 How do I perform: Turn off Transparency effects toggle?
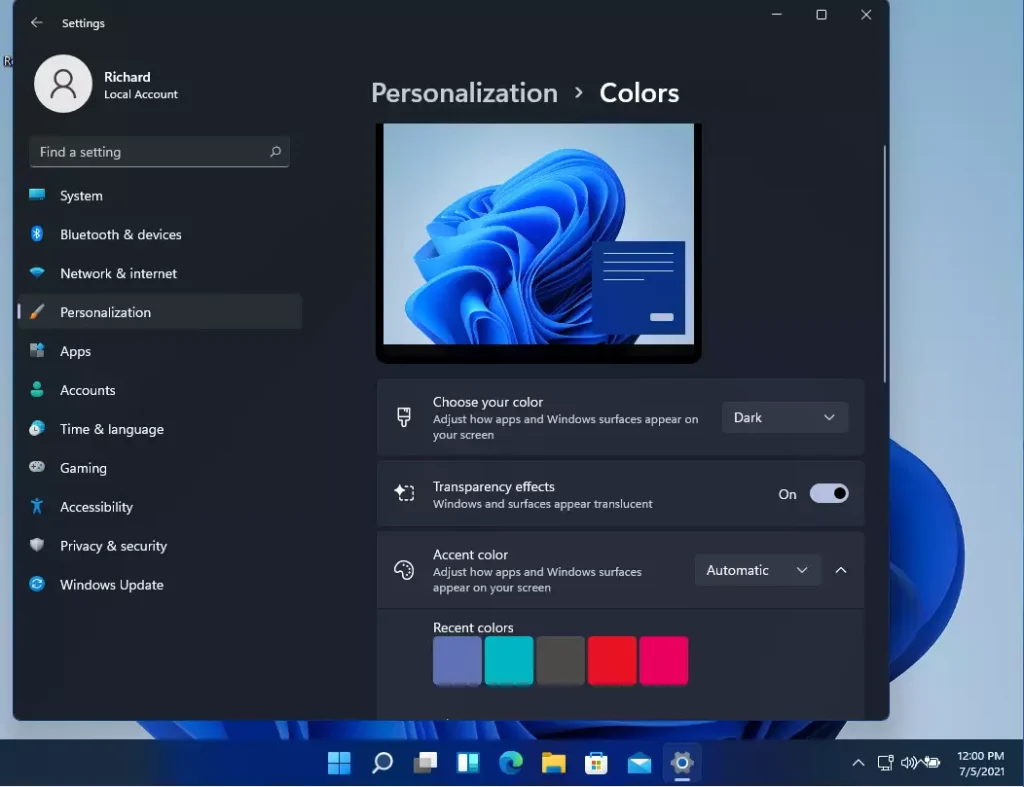829,493
